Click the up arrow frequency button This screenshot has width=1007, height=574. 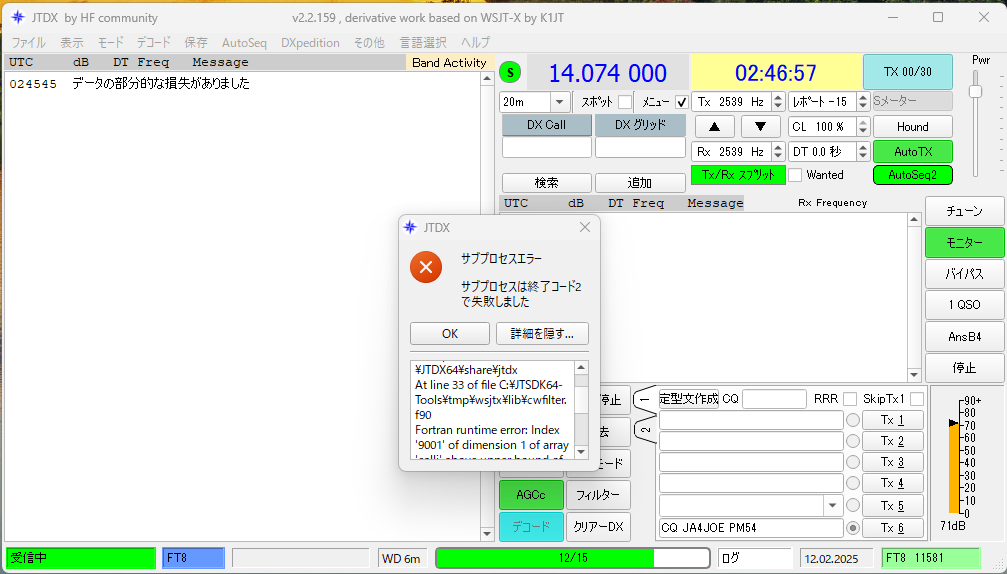714,126
